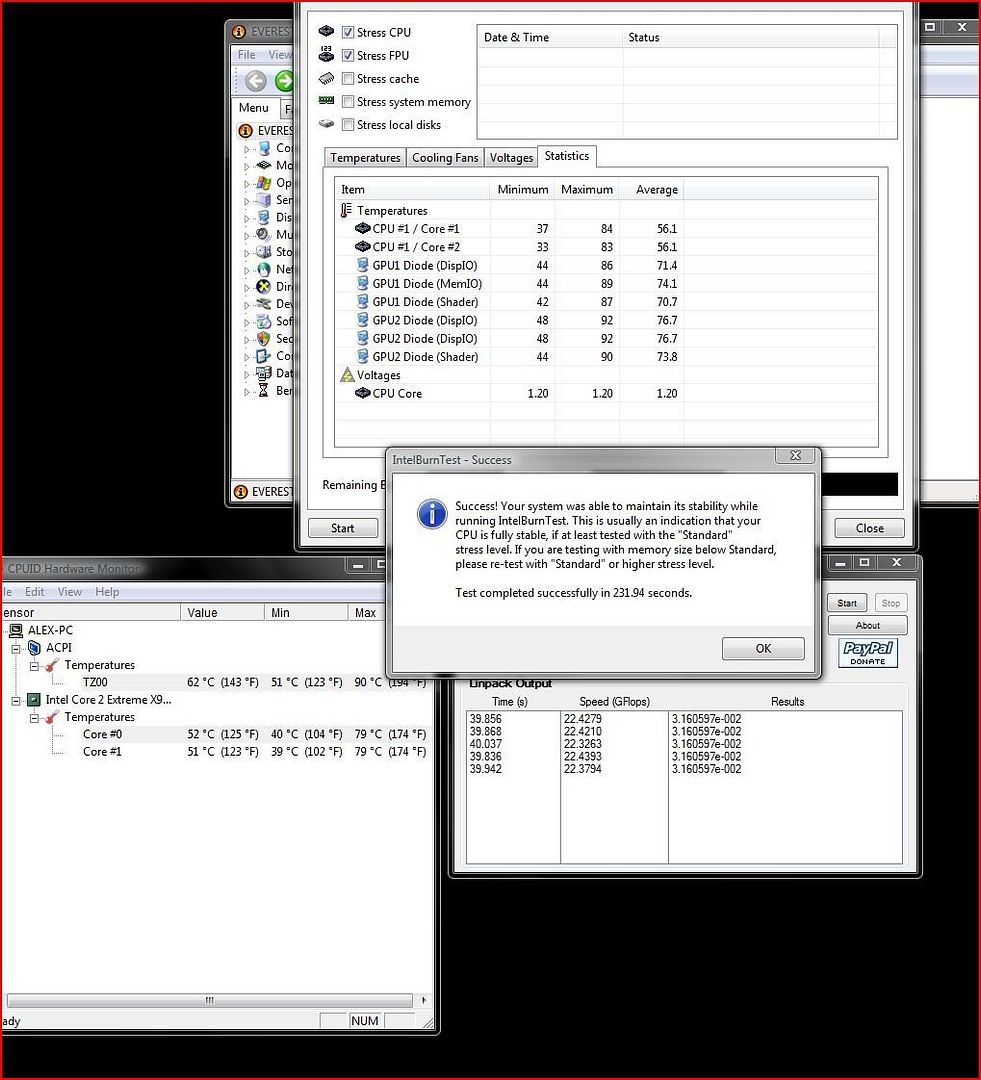Select the Statistics tab
The height and width of the screenshot is (1080, 981).
567,156
